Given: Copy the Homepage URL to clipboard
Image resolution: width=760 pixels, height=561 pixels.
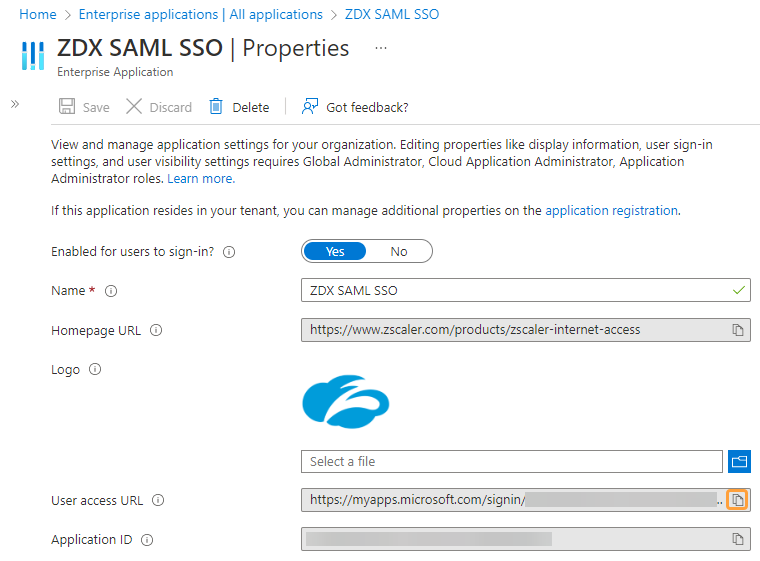Looking at the screenshot, I should pyautogui.click(x=737, y=329).
